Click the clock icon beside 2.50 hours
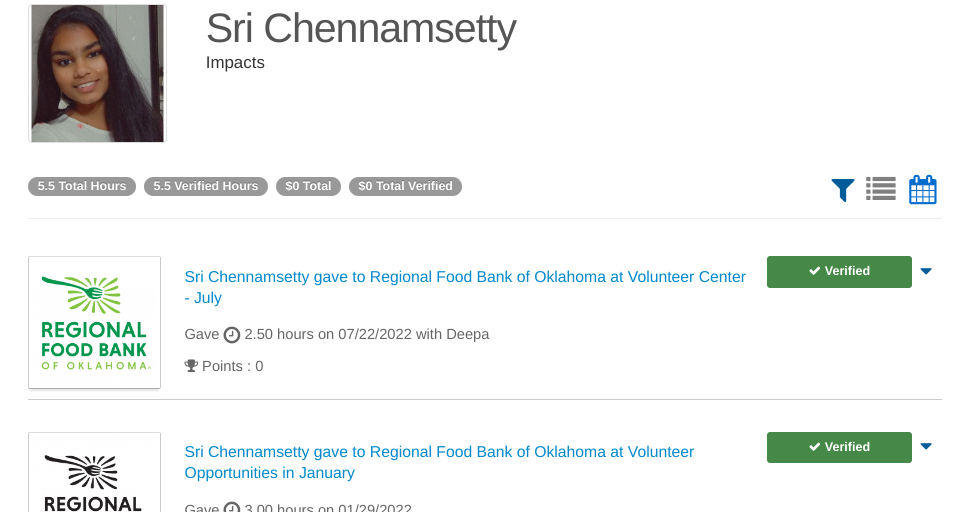The width and height of the screenshot is (955, 512). point(232,334)
